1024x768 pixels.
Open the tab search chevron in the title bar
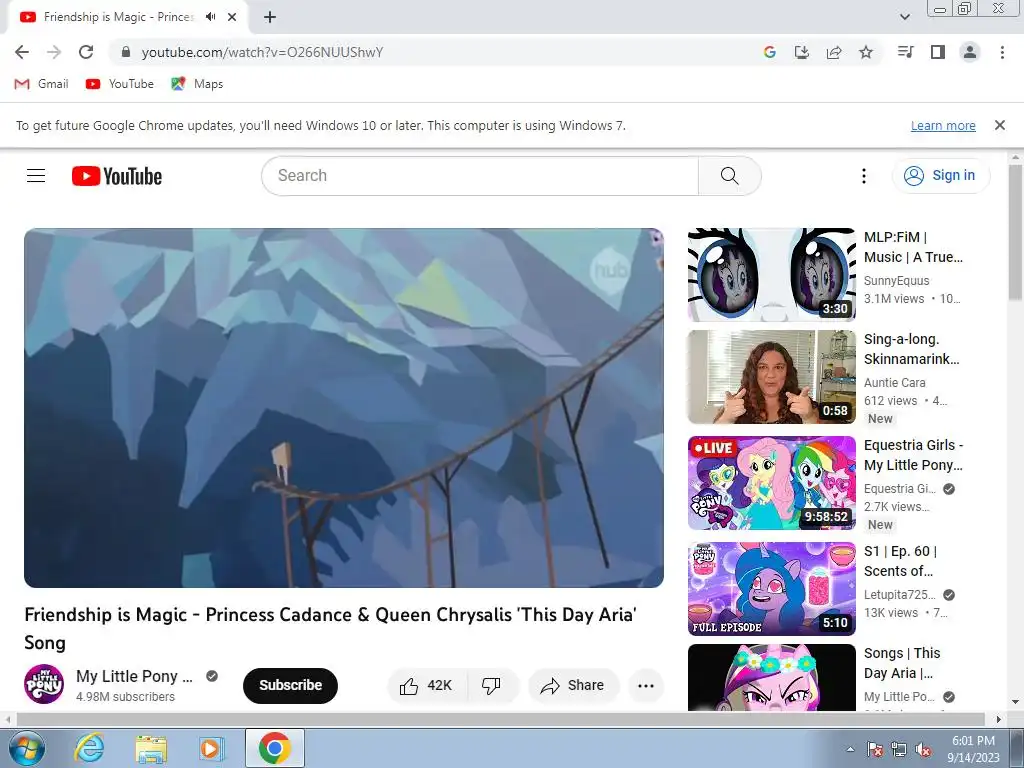click(905, 17)
